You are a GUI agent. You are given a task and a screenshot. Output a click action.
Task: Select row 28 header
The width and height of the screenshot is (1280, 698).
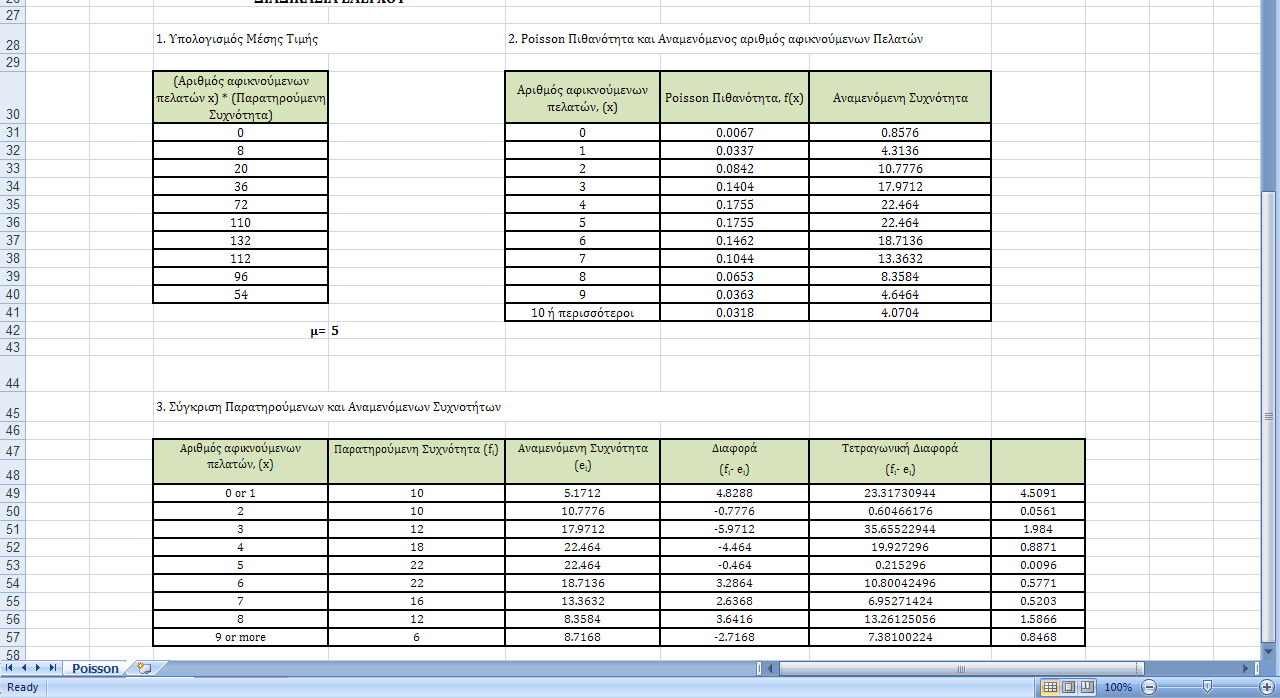14,39
